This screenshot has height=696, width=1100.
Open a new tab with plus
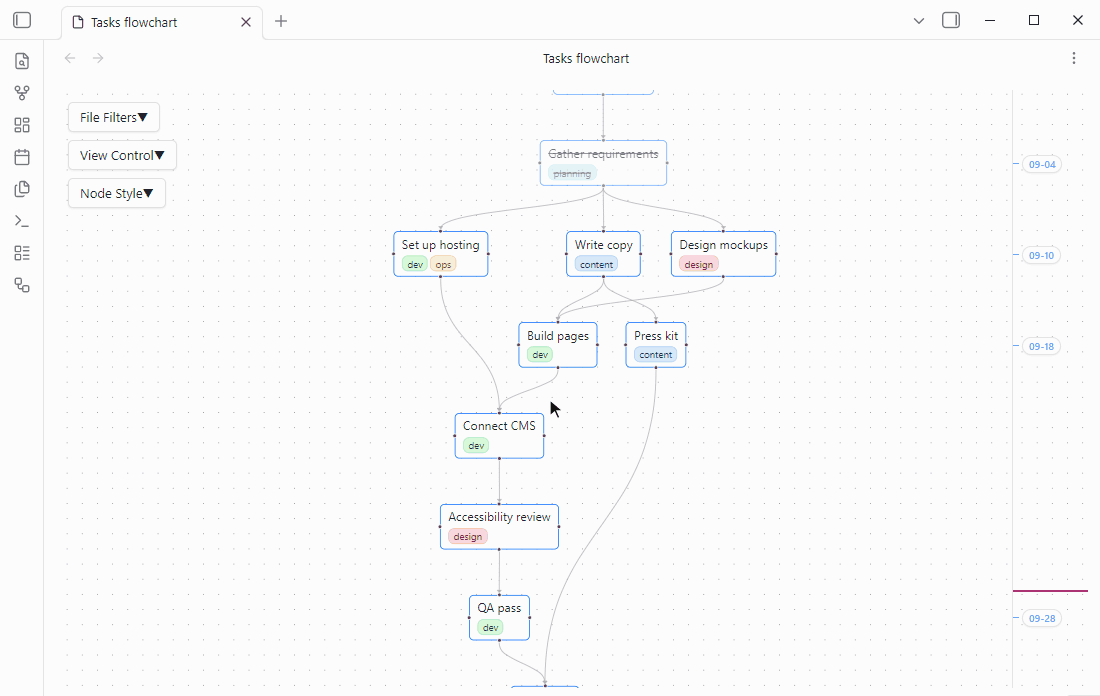click(281, 21)
